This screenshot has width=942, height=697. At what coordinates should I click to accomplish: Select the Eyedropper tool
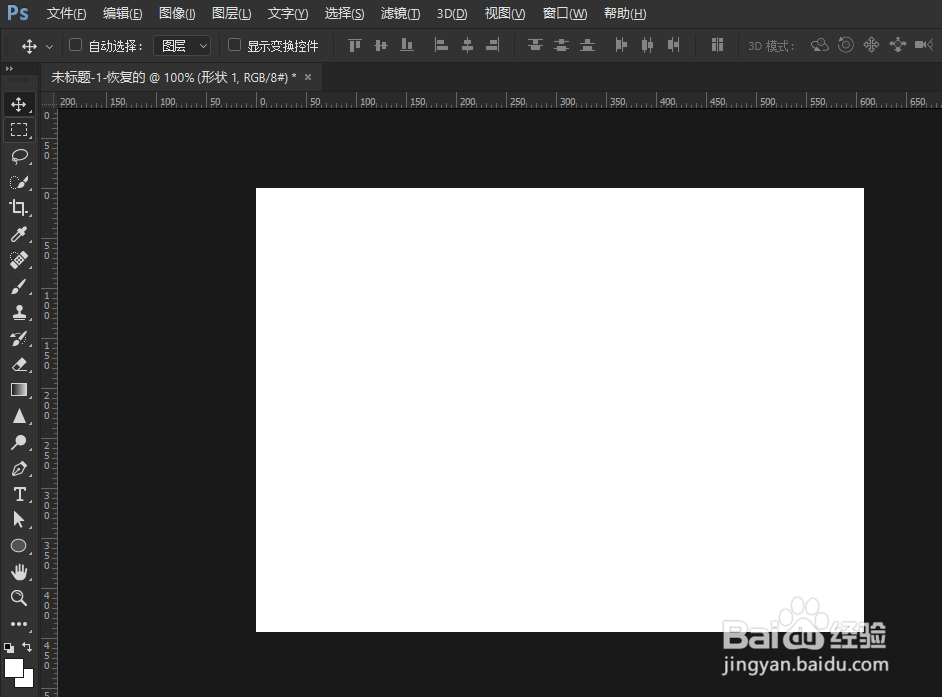click(x=19, y=234)
